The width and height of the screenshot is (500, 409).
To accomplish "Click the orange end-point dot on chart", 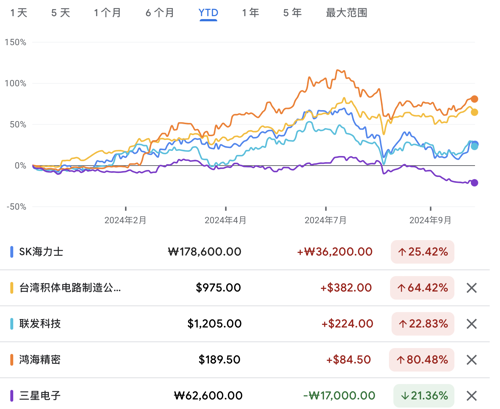I will coord(474,99).
